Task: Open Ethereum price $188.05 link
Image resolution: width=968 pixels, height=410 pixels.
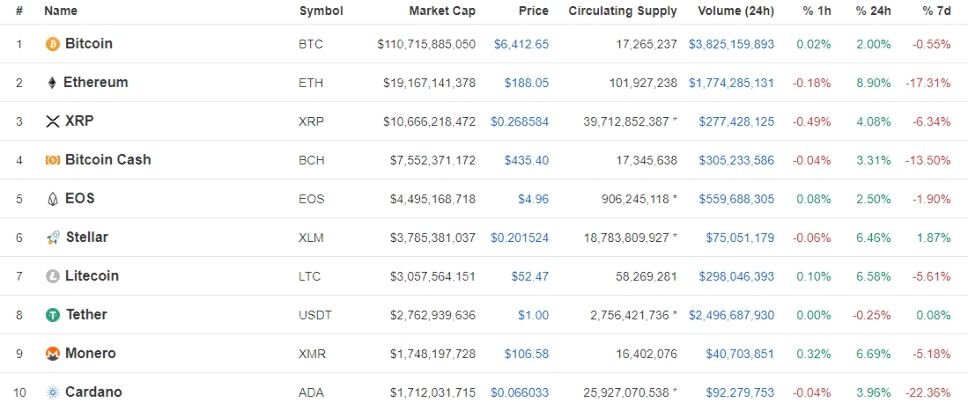Action: pos(526,83)
